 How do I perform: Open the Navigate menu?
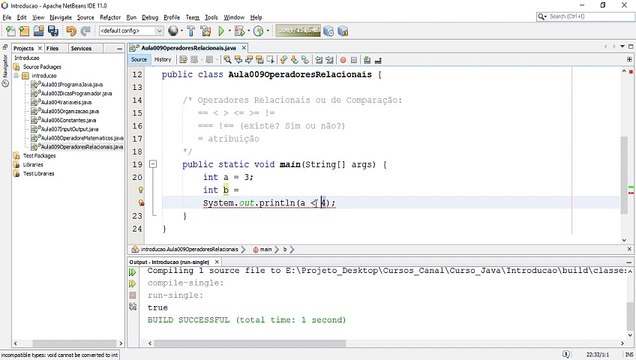pos(60,17)
